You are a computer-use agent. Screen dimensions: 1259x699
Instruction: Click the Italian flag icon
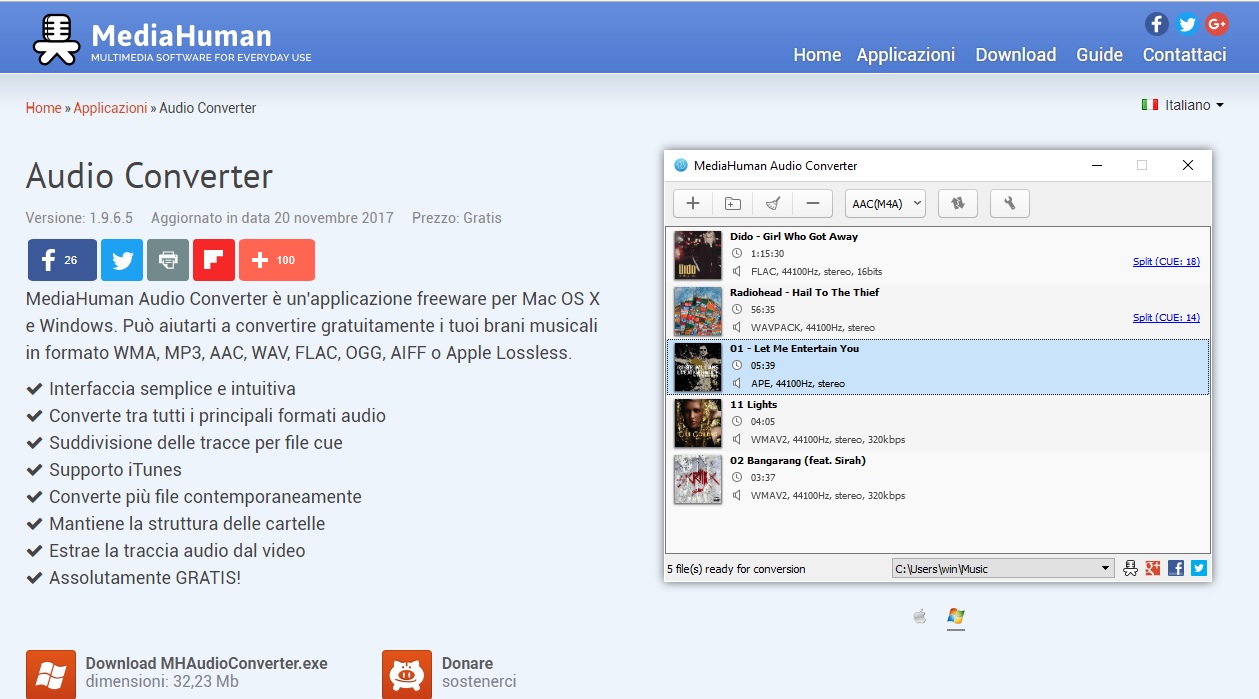point(1150,105)
